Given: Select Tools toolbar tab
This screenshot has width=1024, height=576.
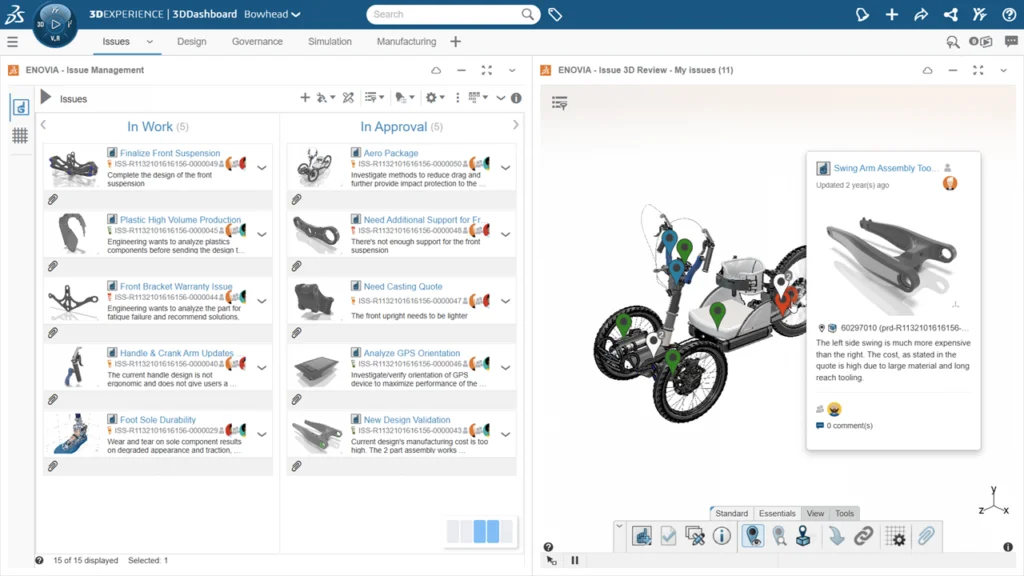Looking at the screenshot, I should tap(844, 513).
